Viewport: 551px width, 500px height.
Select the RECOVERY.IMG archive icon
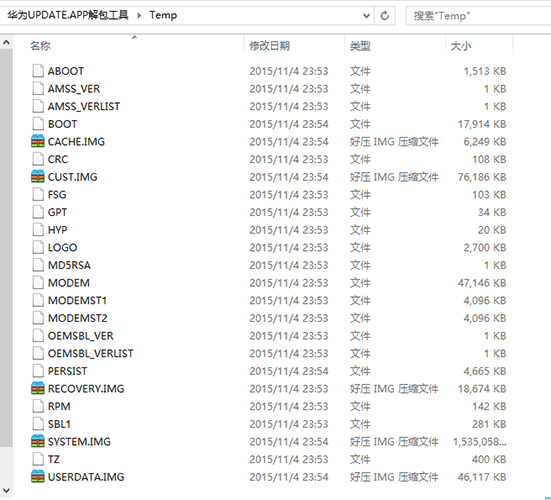[x=38, y=388]
